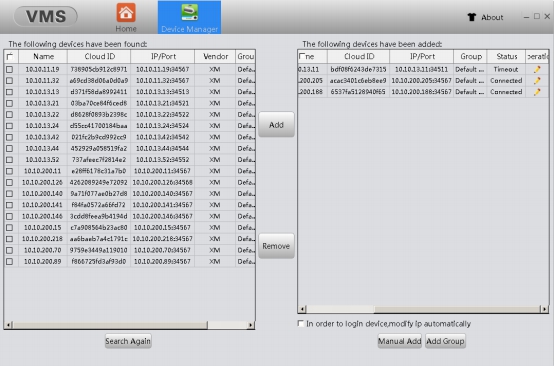The height and width of the screenshot is (366, 554).
Task: Sort found devices by Vendor header
Action: pos(215,56)
